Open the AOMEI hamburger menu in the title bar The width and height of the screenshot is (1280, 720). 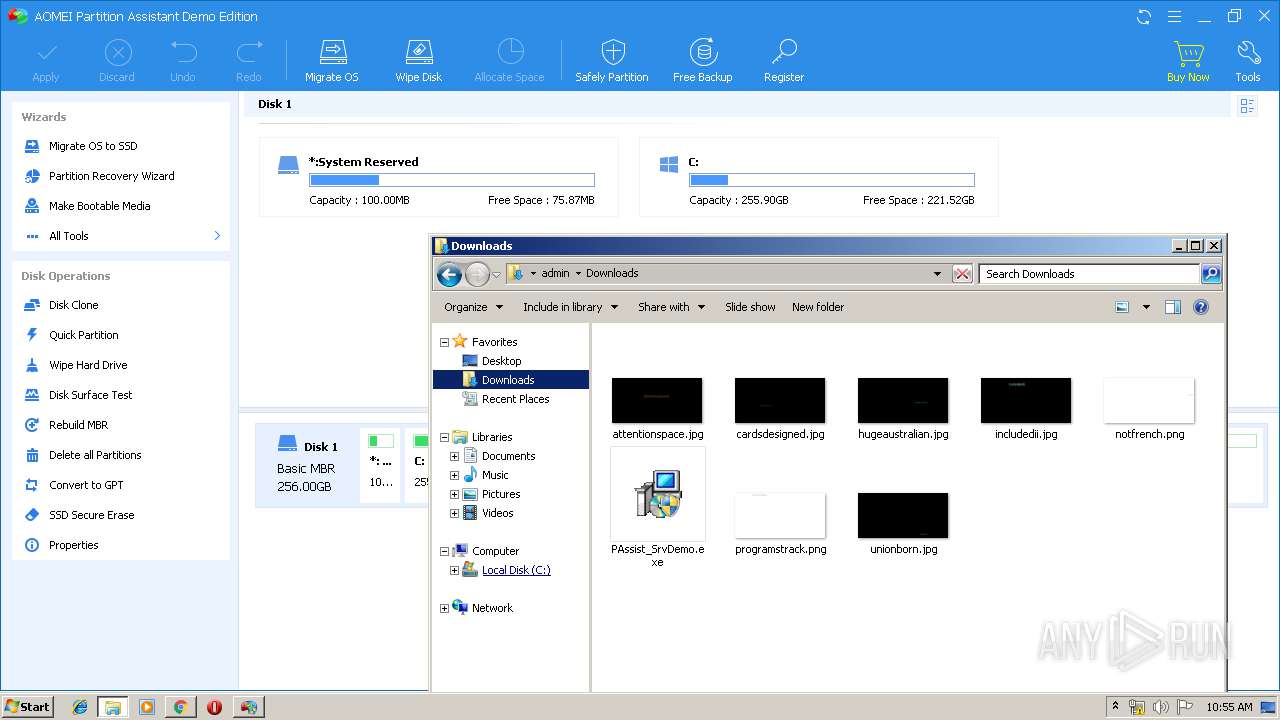[x=1174, y=16]
